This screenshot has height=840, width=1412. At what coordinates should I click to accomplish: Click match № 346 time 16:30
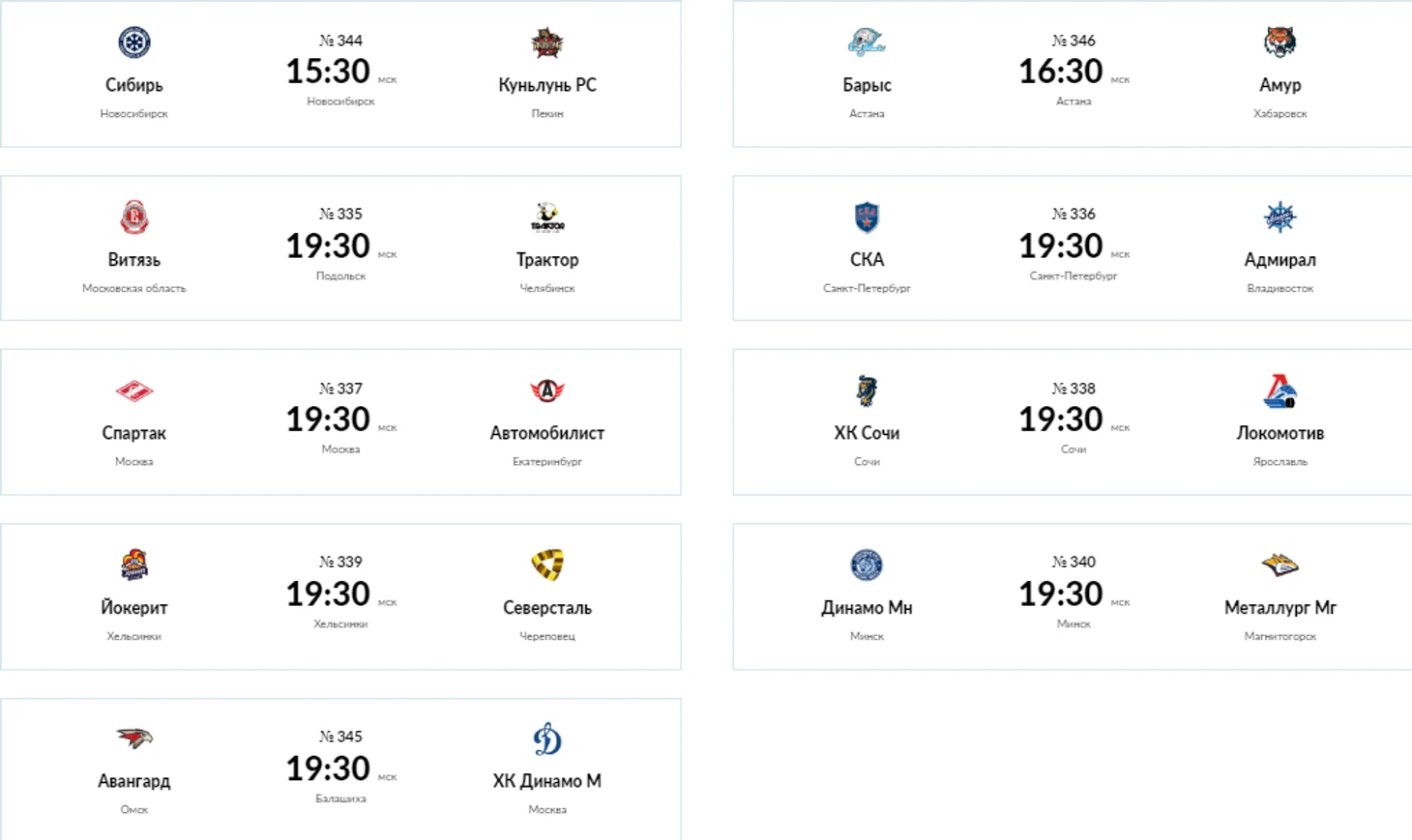click(x=1061, y=72)
